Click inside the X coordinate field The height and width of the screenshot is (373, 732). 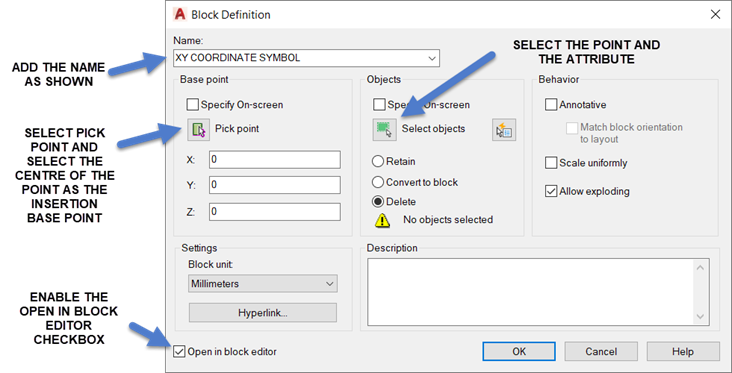275,160
